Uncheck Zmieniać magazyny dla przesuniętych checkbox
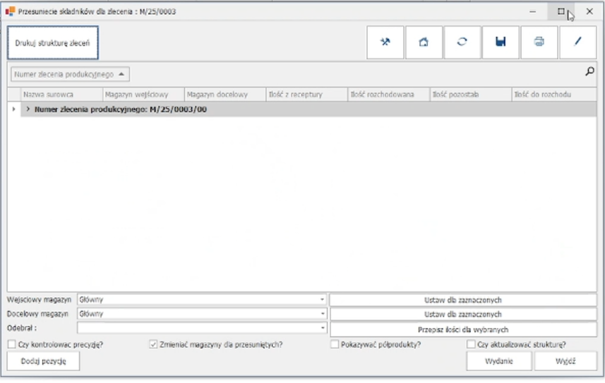The image size is (605, 383). (153, 344)
